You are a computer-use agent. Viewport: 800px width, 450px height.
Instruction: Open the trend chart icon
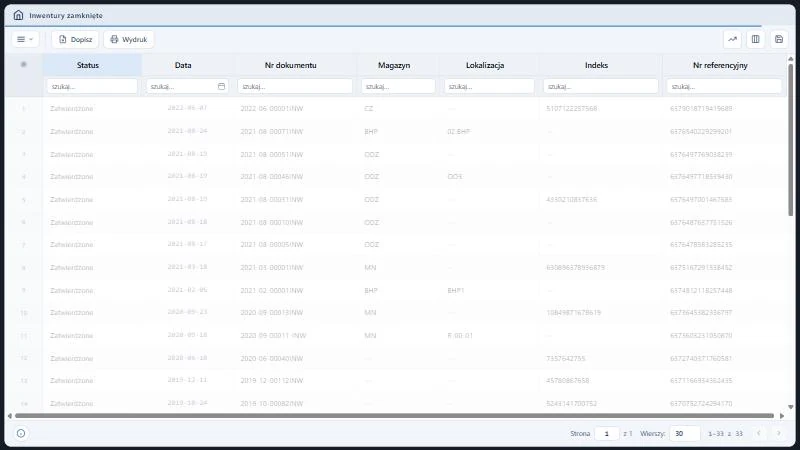tap(732, 39)
